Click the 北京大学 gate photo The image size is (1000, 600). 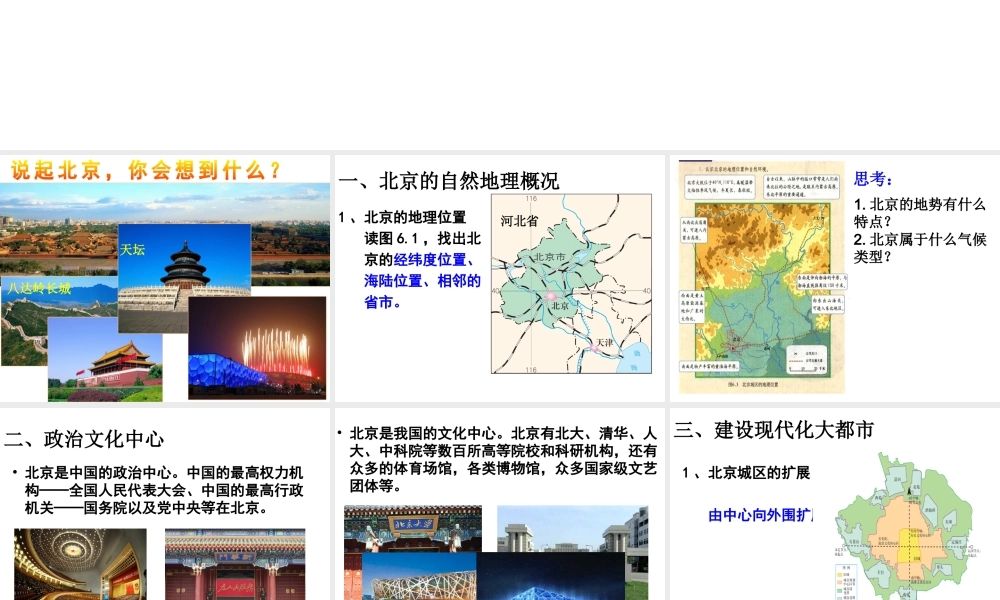point(413,529)
